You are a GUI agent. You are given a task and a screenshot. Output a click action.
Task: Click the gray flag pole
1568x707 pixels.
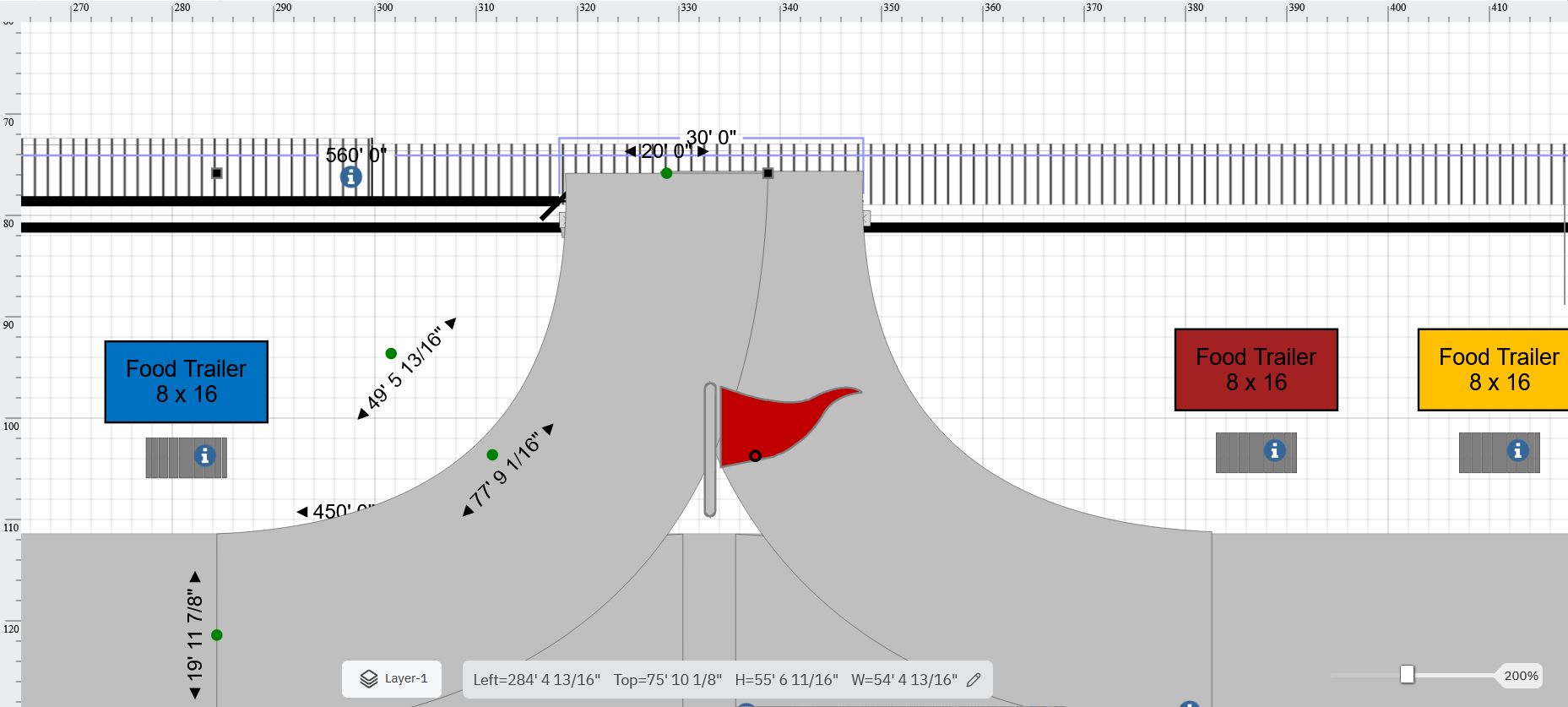pyautogui.click(x=710, y=449)
